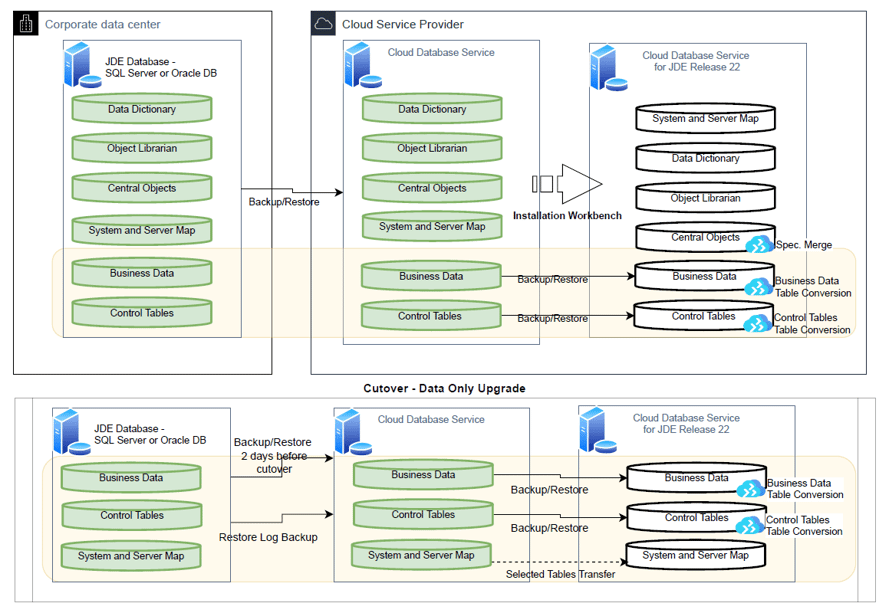The width and height of the screenshot is (889, 613).
Task: Select green Object Librarian cylinder in Cloud Database Service
Action: point(432,149)
